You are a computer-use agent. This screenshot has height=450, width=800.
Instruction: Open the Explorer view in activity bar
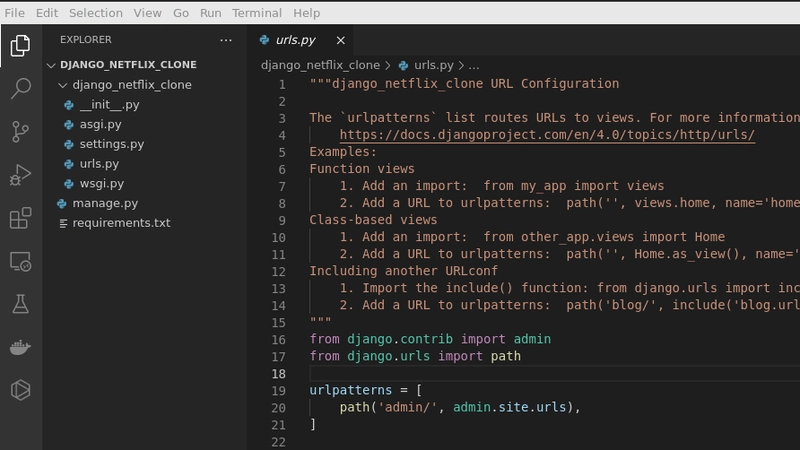20,45
